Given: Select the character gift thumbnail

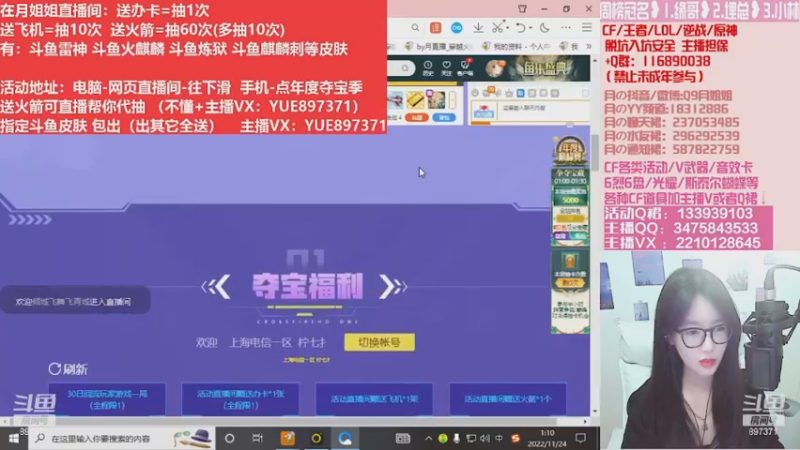Looking at the screenshot, I should [x=436, y=99].
